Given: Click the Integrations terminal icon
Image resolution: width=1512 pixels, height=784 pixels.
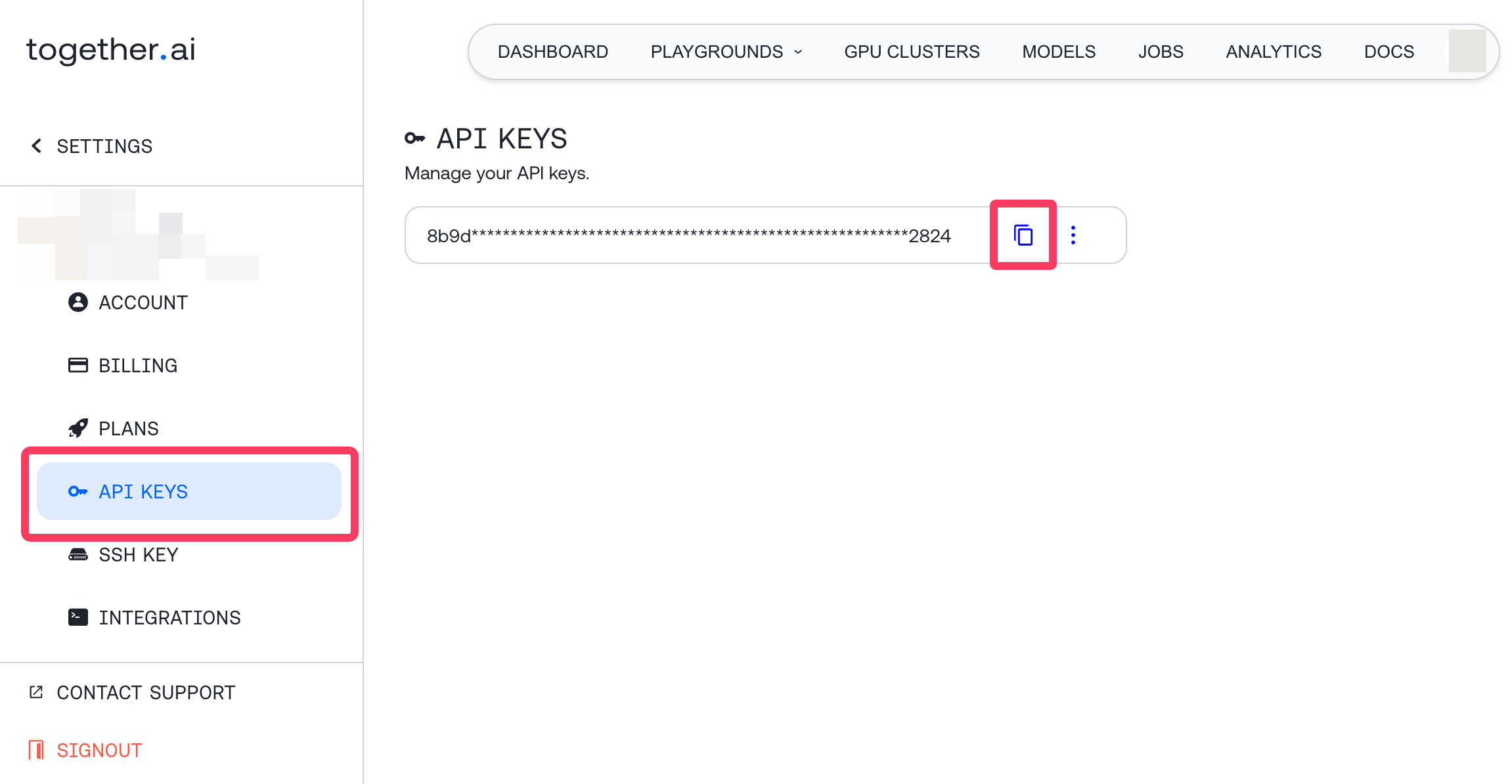Looking at the screenshot, I should (x=78, y=617).
